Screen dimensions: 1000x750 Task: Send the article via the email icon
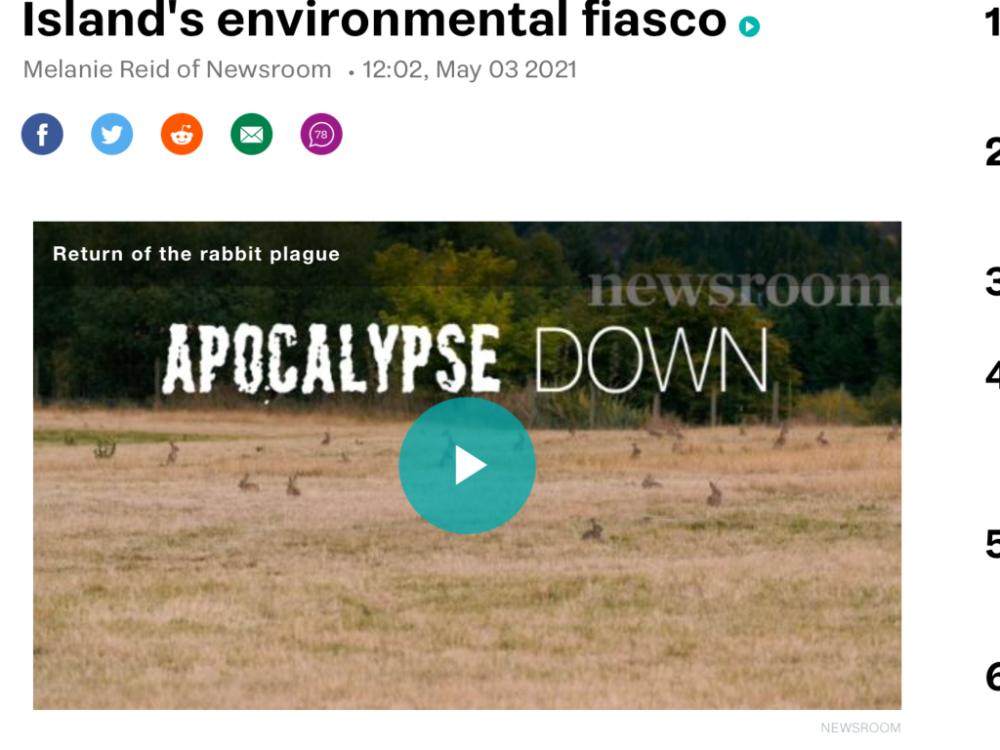coord(251,134)
